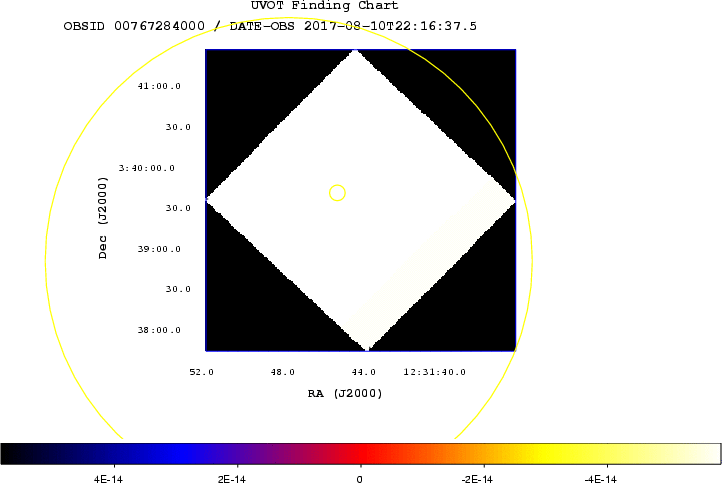
Task: Click the 39:00.0 declination tick label
Action: click(x=159, y=249)
